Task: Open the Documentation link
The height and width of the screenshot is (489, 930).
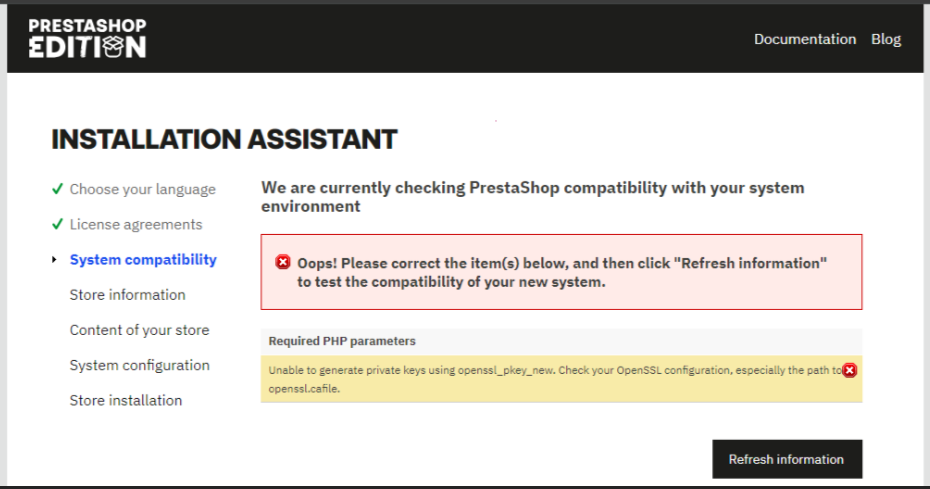Action: point(804,39)
